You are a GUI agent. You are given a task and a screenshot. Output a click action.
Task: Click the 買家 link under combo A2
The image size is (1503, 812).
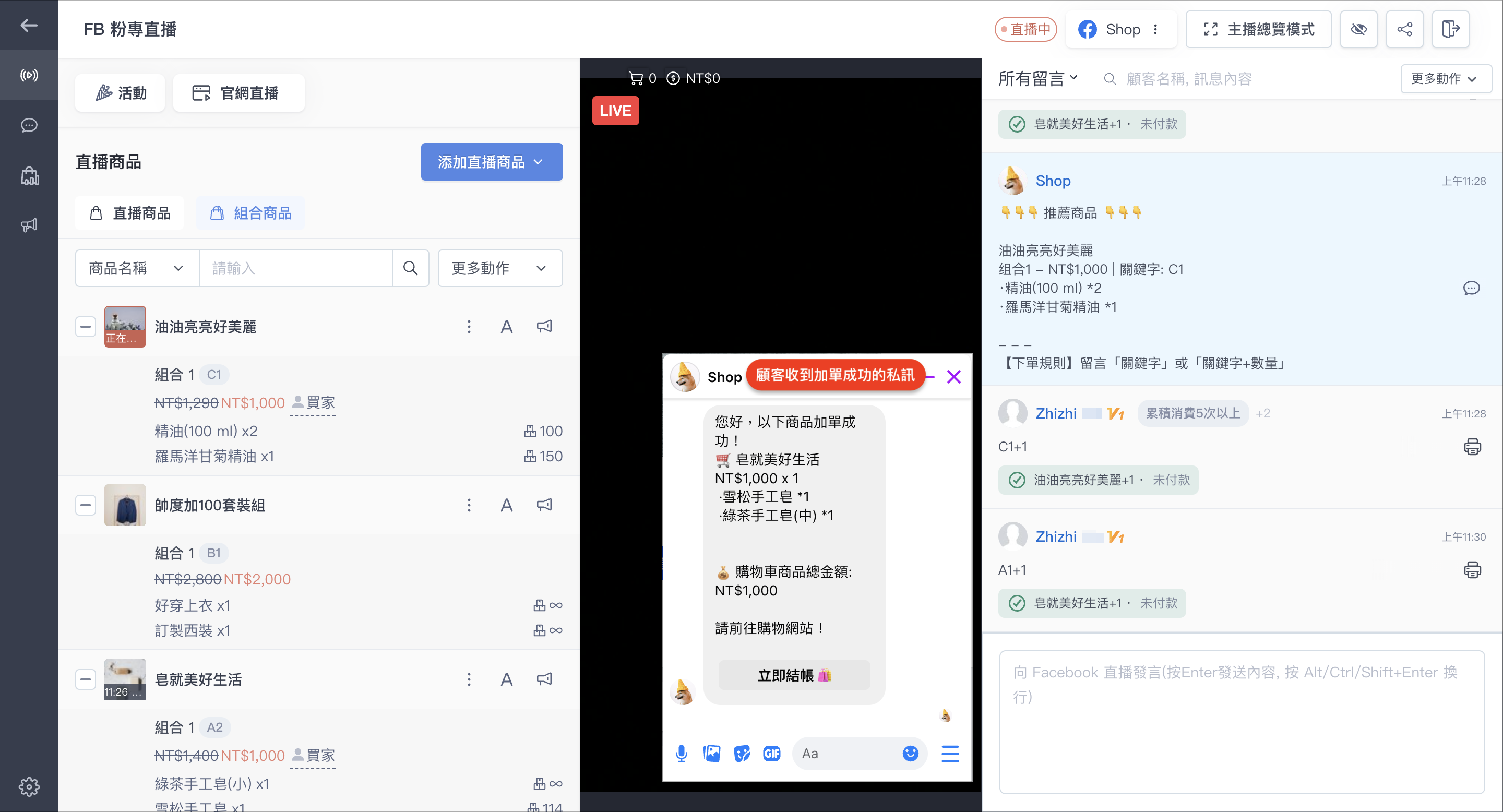pos(313,756)
